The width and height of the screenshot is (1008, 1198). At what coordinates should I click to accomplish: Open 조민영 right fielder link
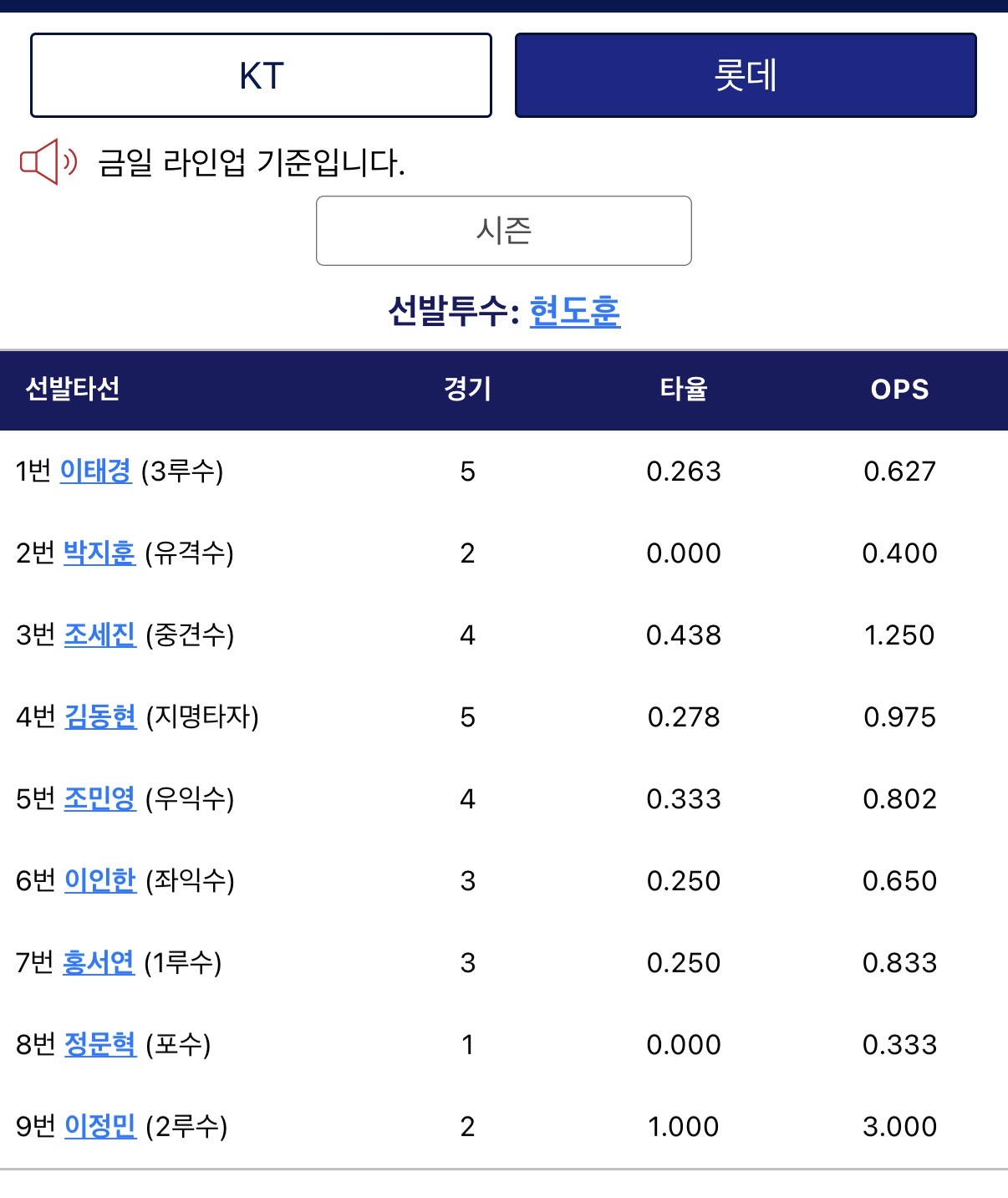point(99,798)
